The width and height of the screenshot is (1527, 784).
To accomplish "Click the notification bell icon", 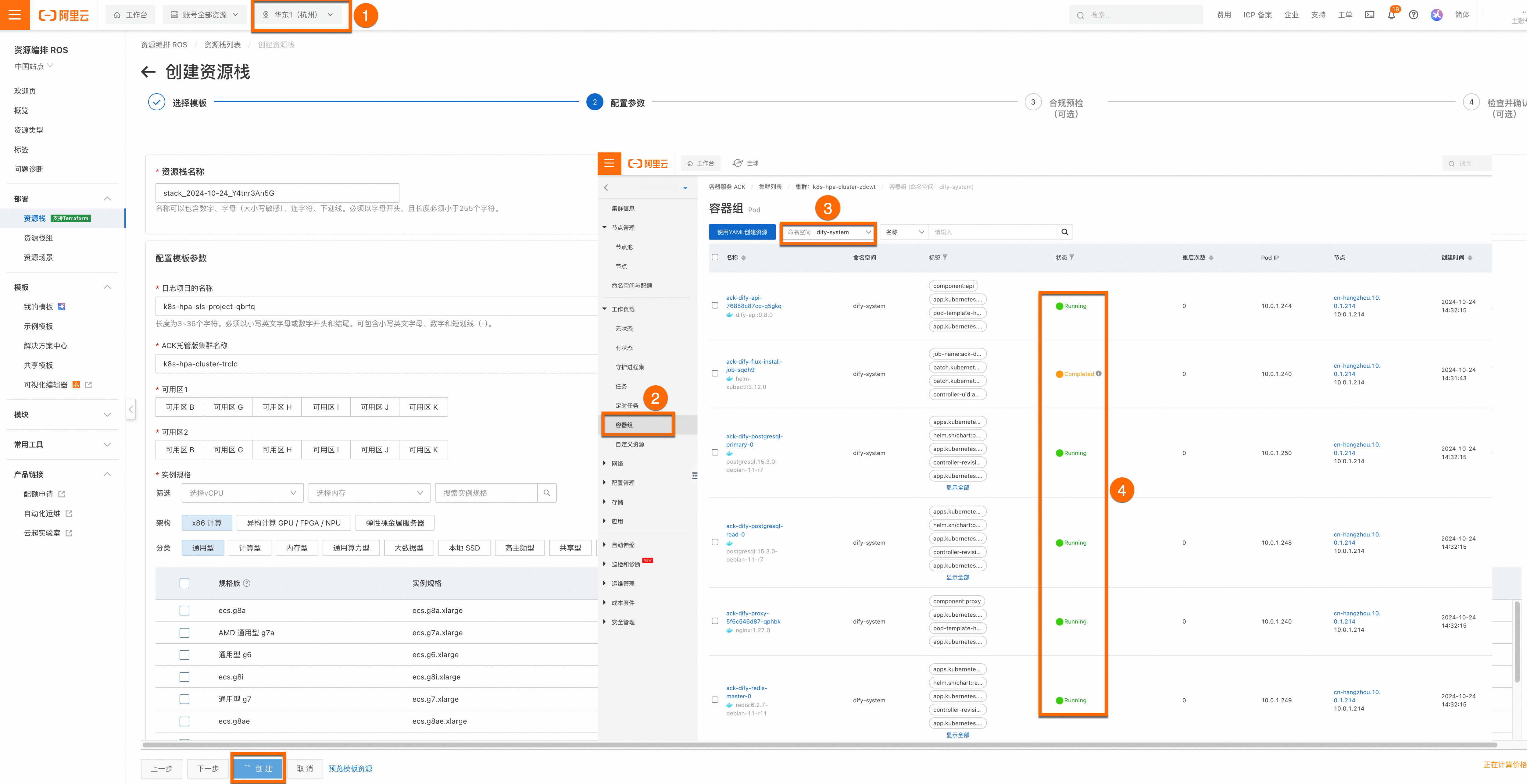I will click(x=1391, y=15).
